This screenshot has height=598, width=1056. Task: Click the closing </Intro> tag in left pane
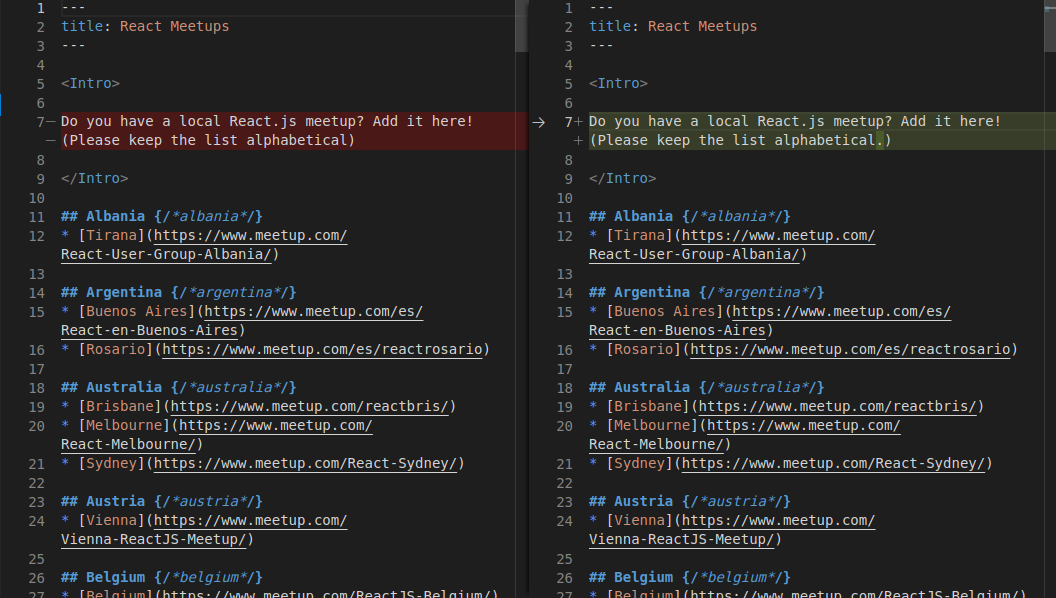pyautogui.click(x=95, y=178)
